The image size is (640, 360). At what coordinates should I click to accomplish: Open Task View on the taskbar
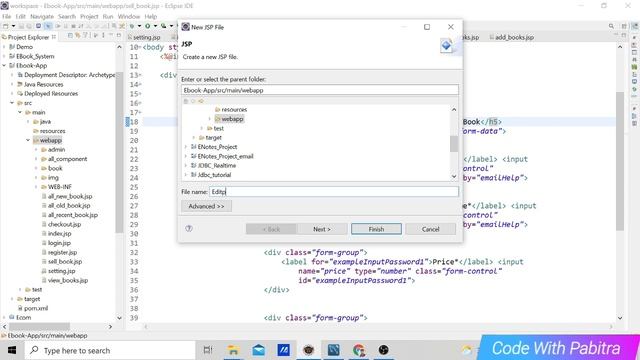click(208, 350)
